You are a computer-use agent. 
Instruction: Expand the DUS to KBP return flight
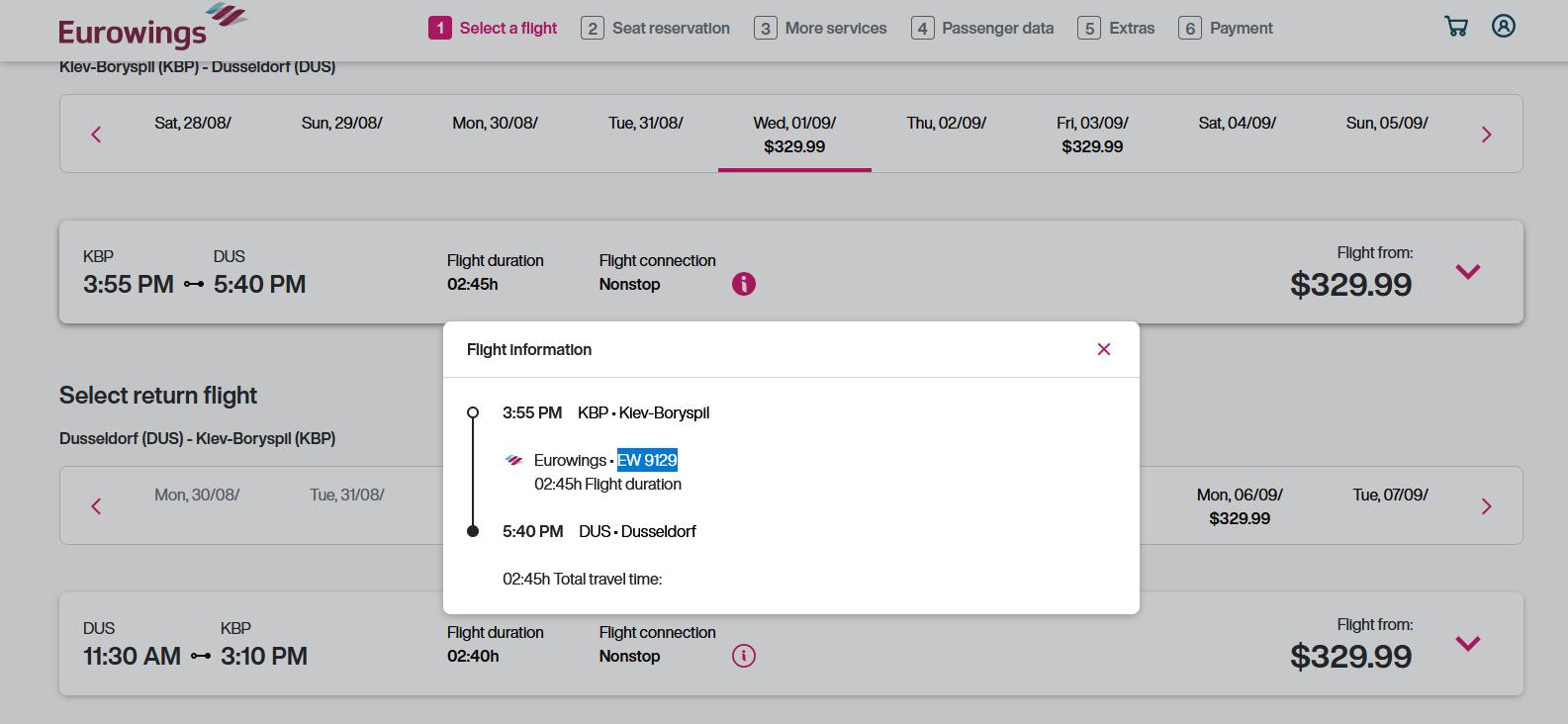(1467, 644)
